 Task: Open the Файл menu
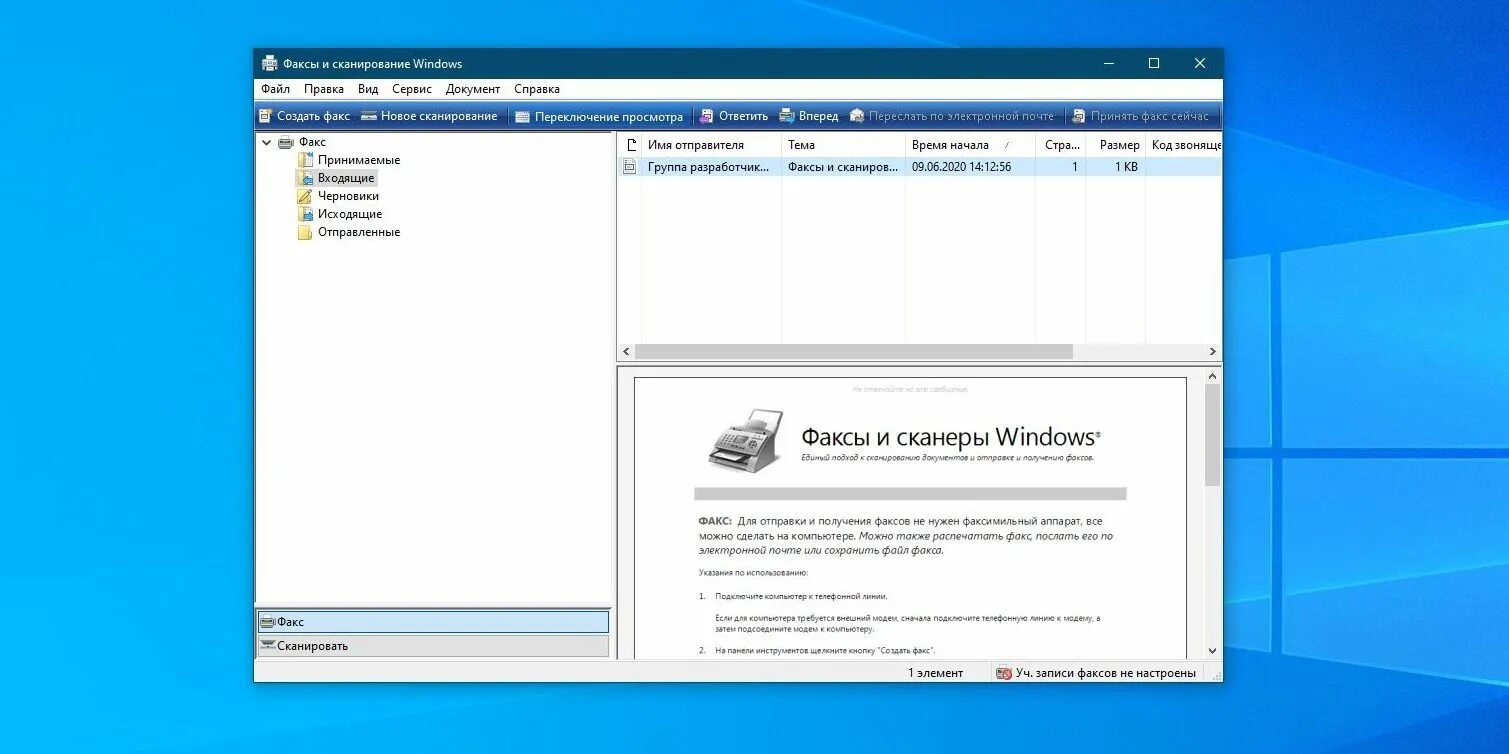click(275, 89)
